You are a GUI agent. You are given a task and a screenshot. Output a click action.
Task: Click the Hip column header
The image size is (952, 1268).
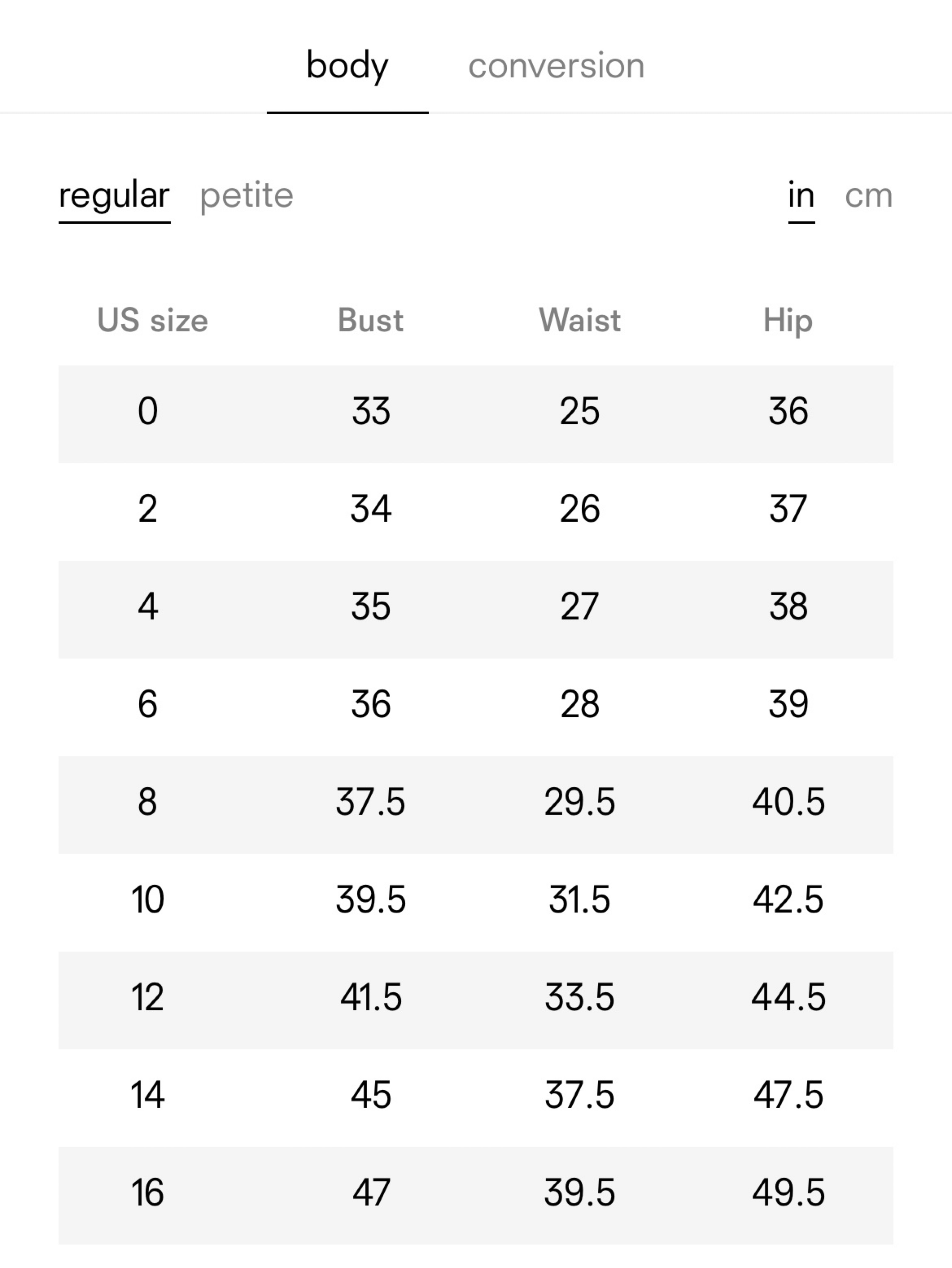[x=788, y=321]
